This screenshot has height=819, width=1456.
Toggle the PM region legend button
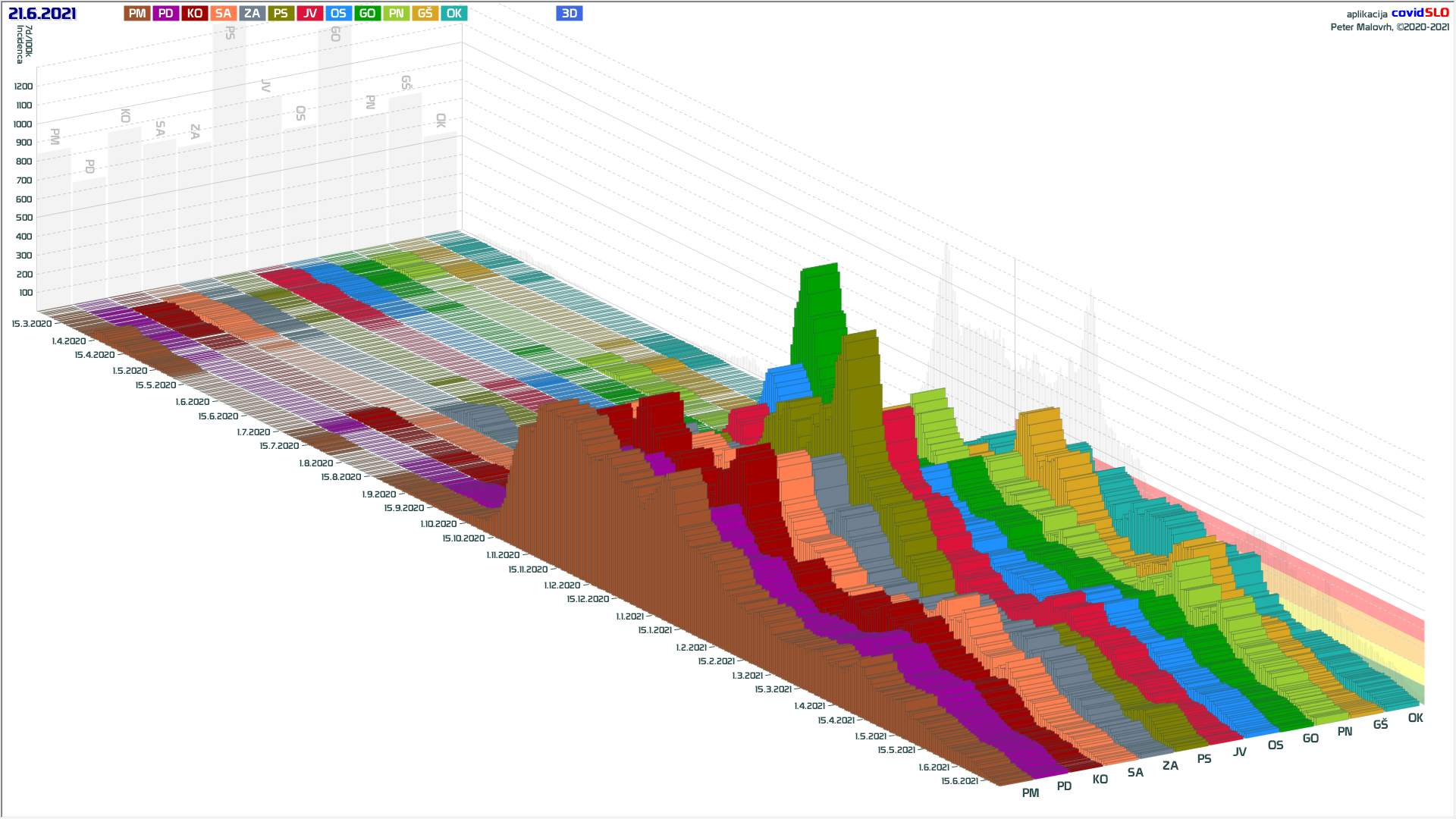coord(137,14)
